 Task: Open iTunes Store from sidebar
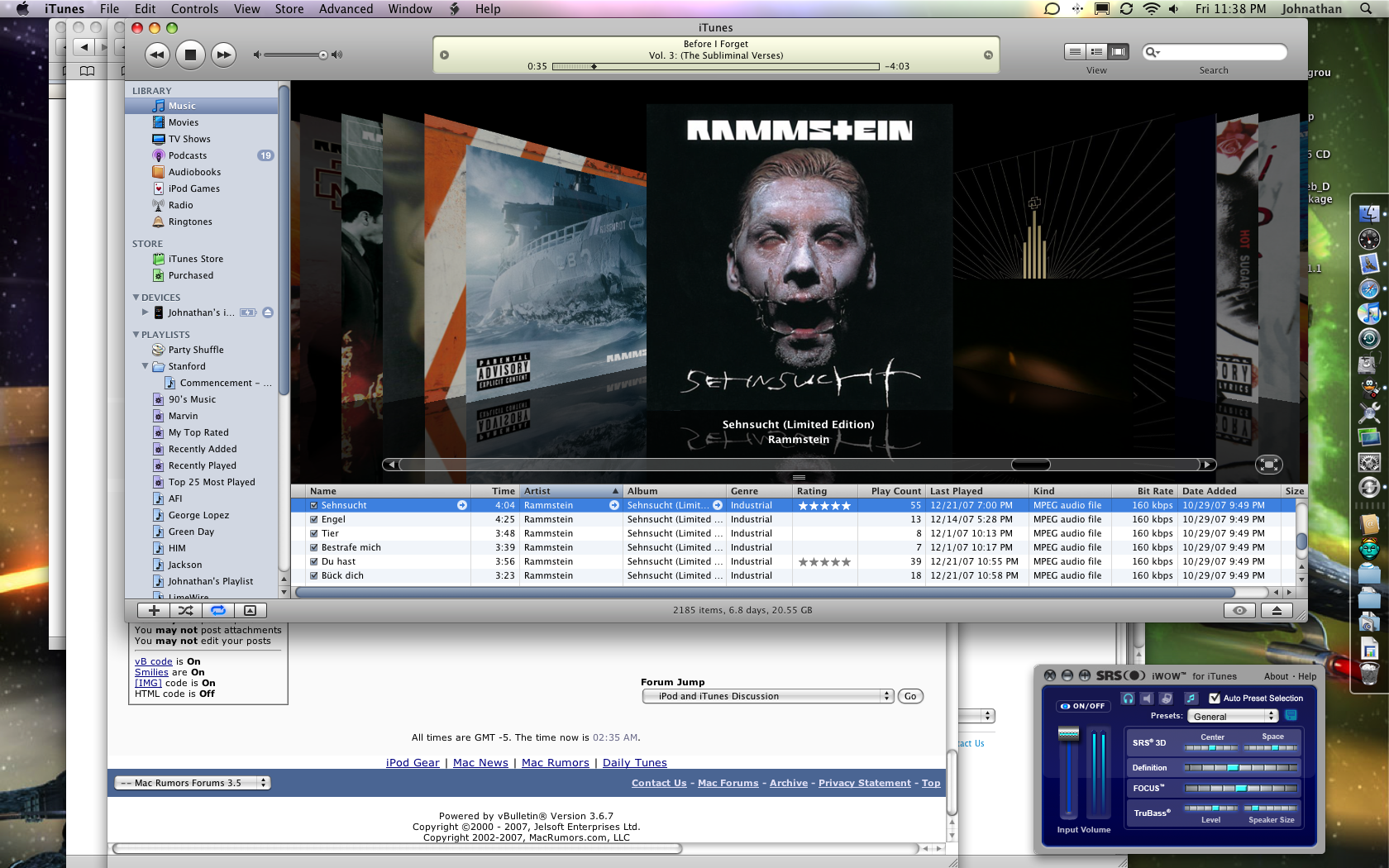tap(196, 259)
